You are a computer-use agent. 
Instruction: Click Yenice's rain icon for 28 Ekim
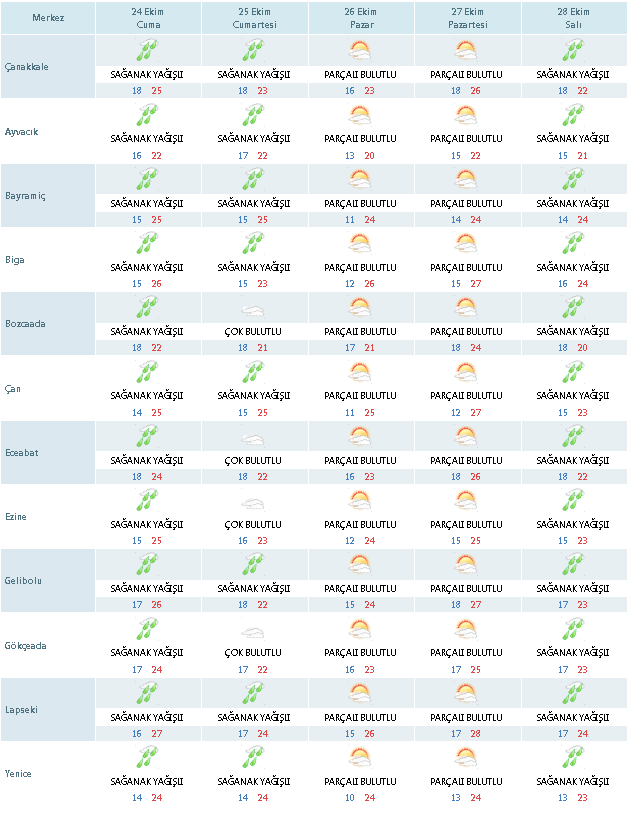[573, 757]
